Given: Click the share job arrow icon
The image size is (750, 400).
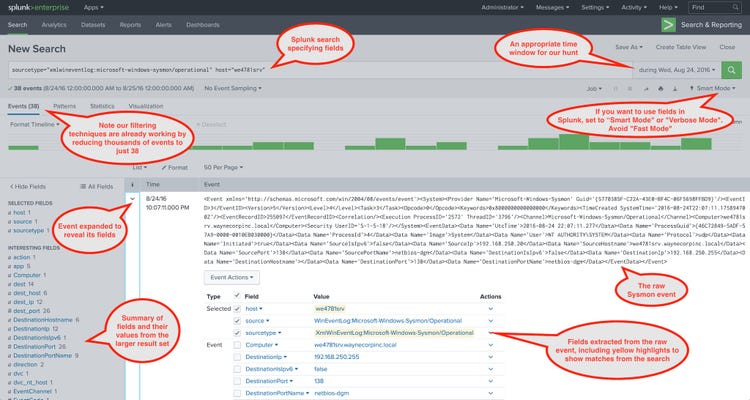Looking at the screenshot, I should 649,89.
